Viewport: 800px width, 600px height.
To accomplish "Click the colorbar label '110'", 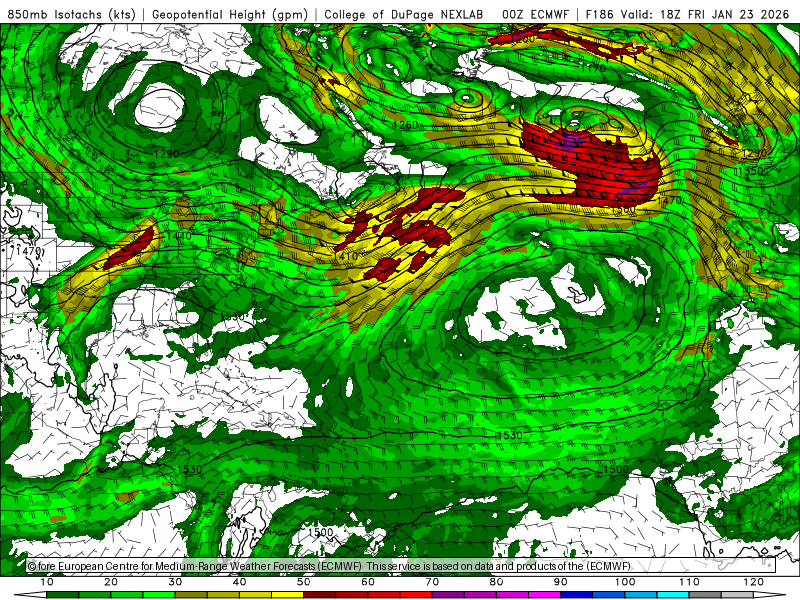I will pos(689,582).
